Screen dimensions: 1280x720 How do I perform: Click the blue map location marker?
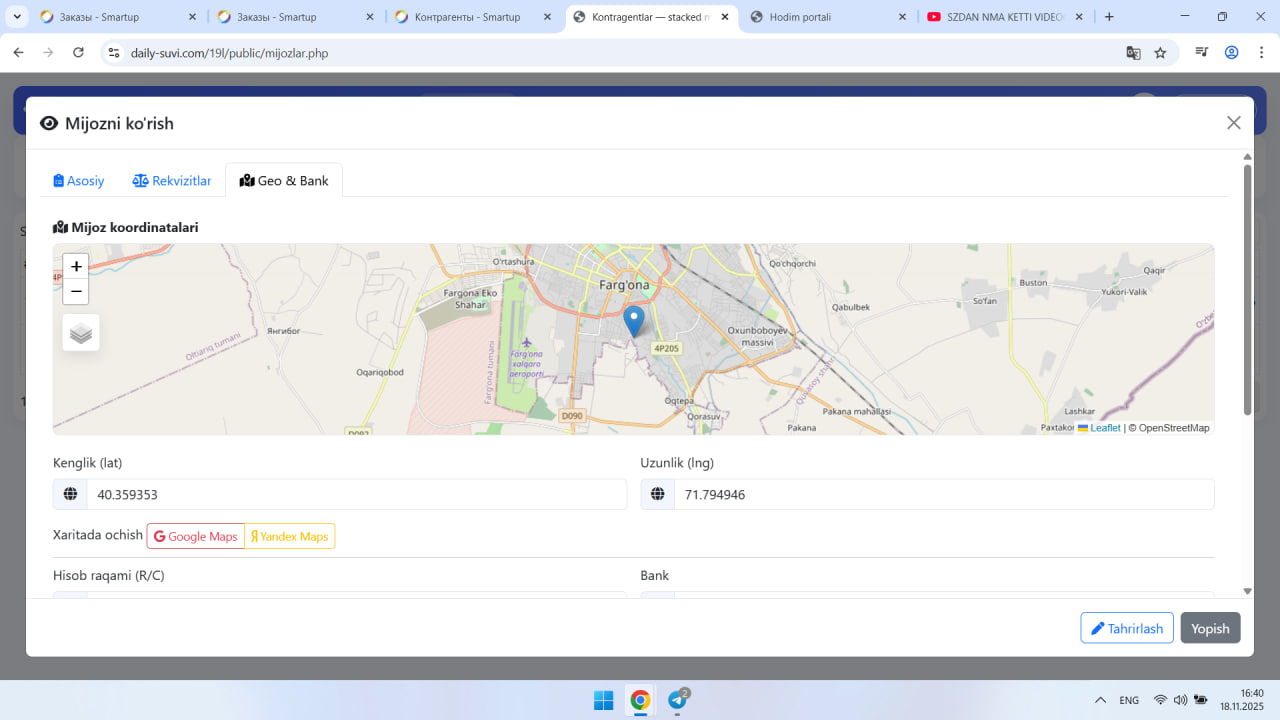click(x=633, y=321)
